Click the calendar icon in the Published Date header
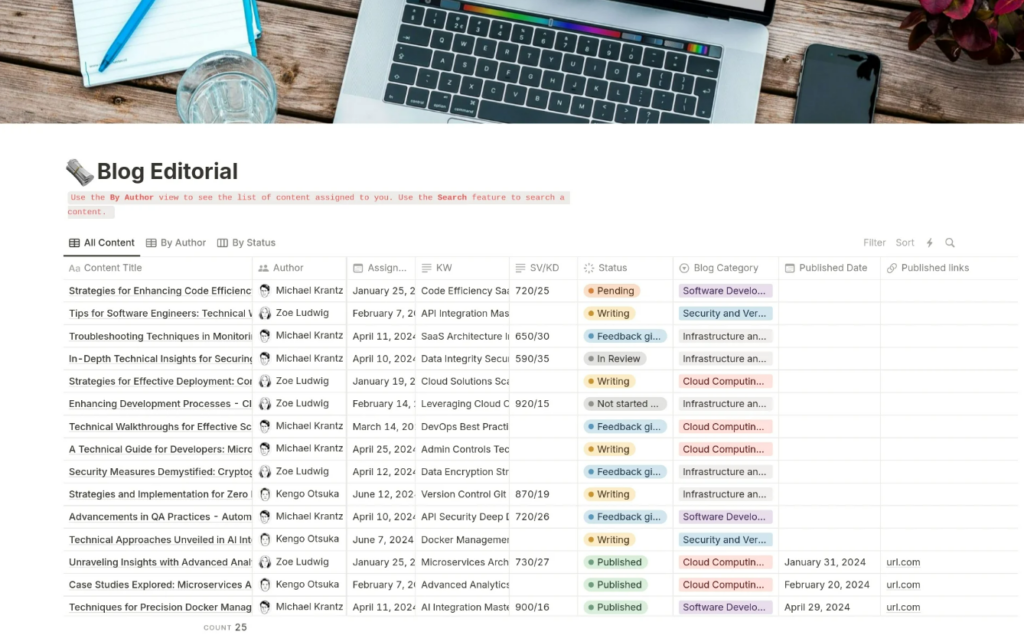This screenshot has width=1024, height=635. tap(789, 267)
